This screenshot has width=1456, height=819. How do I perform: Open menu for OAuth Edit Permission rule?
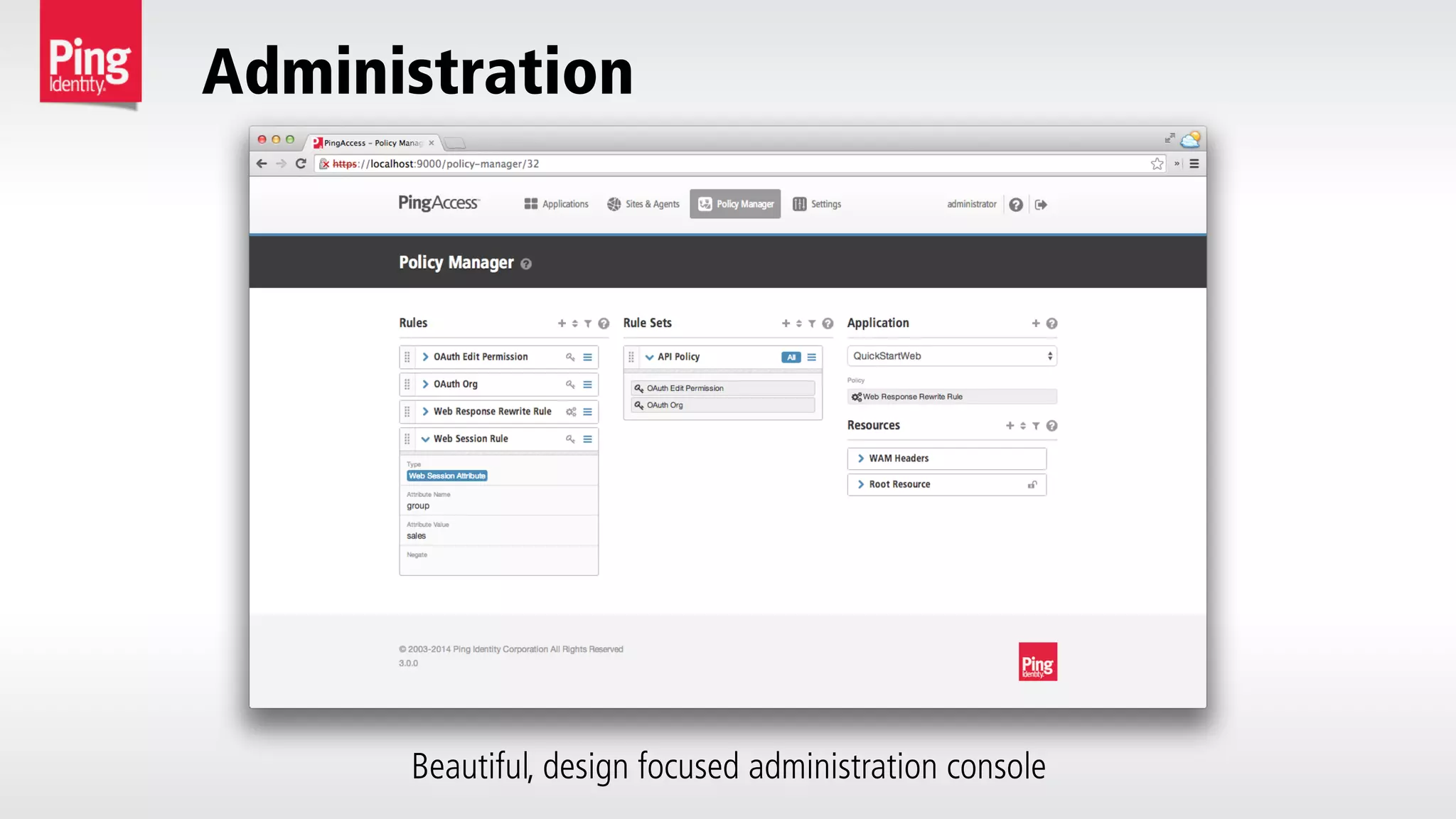587,357
